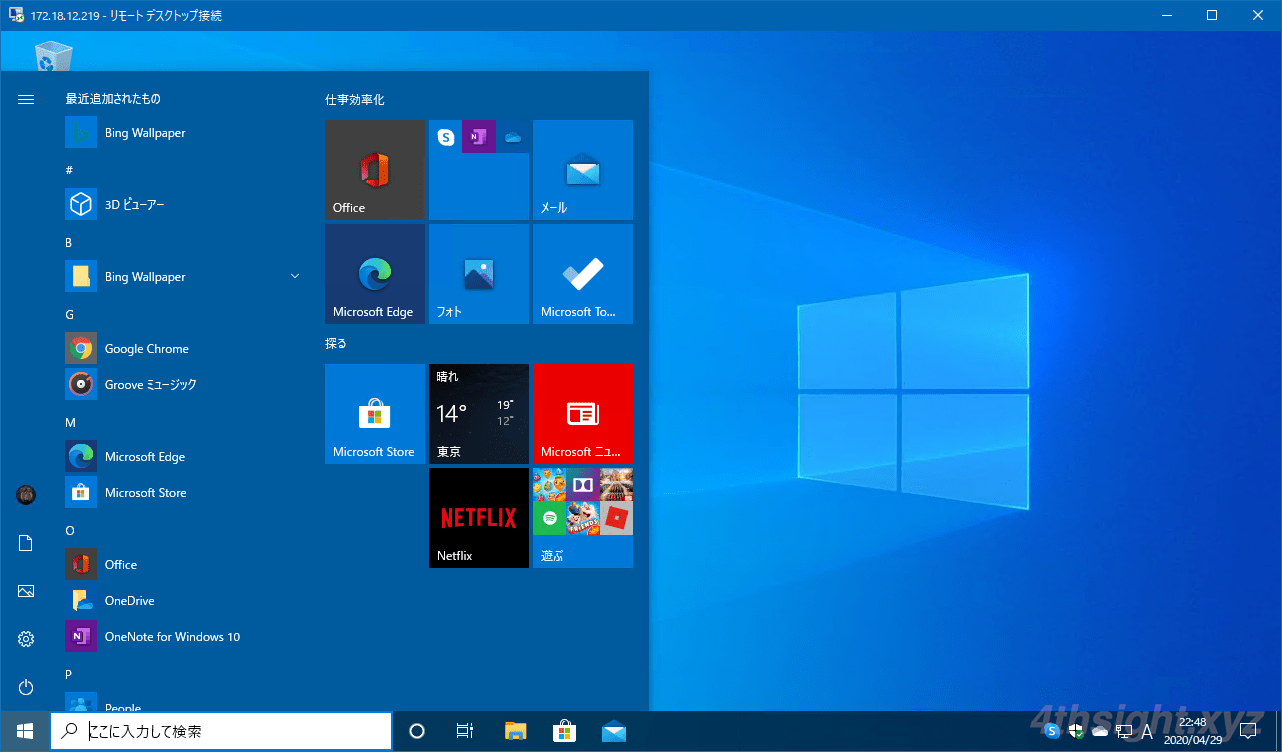Click the 仕事効率化 group heading

pyautogui.click(x=355, y=100)
